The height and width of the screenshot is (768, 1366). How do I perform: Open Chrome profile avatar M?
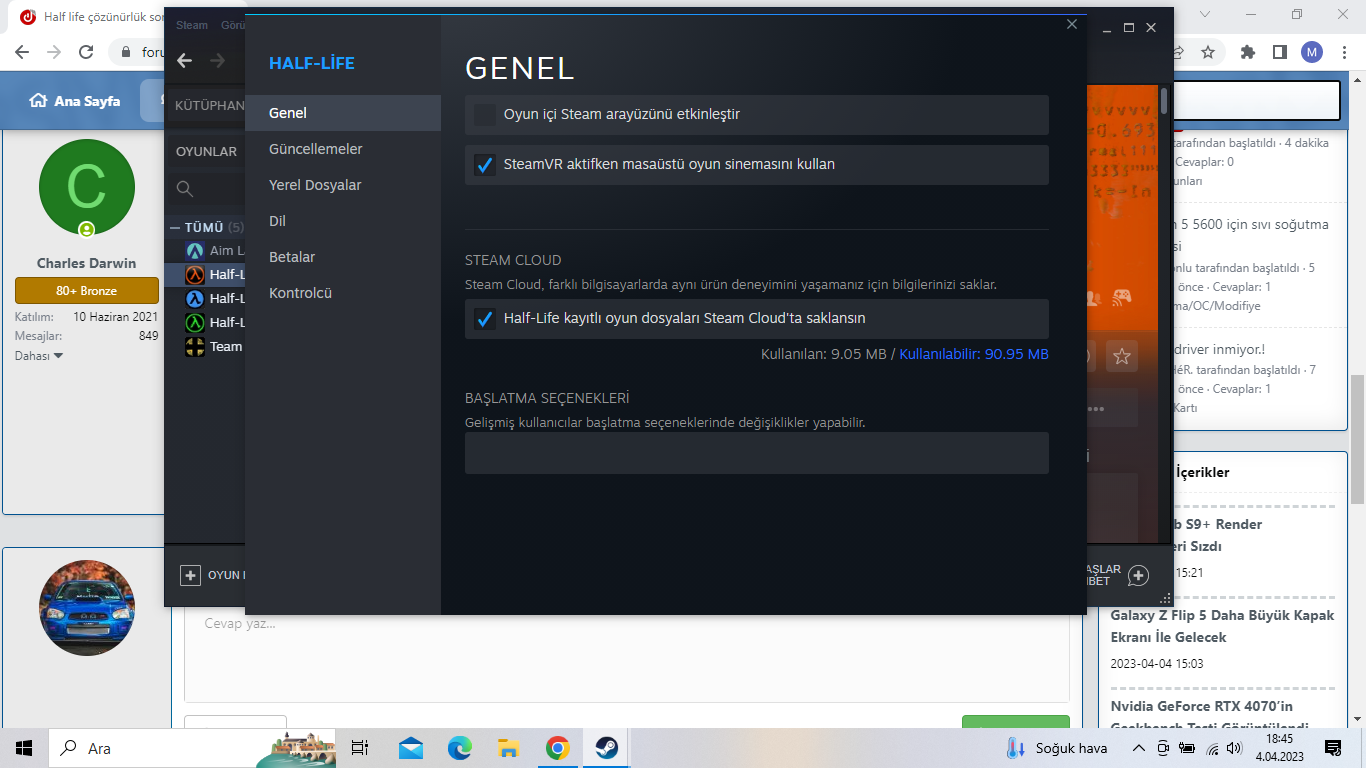(1312, 52)
